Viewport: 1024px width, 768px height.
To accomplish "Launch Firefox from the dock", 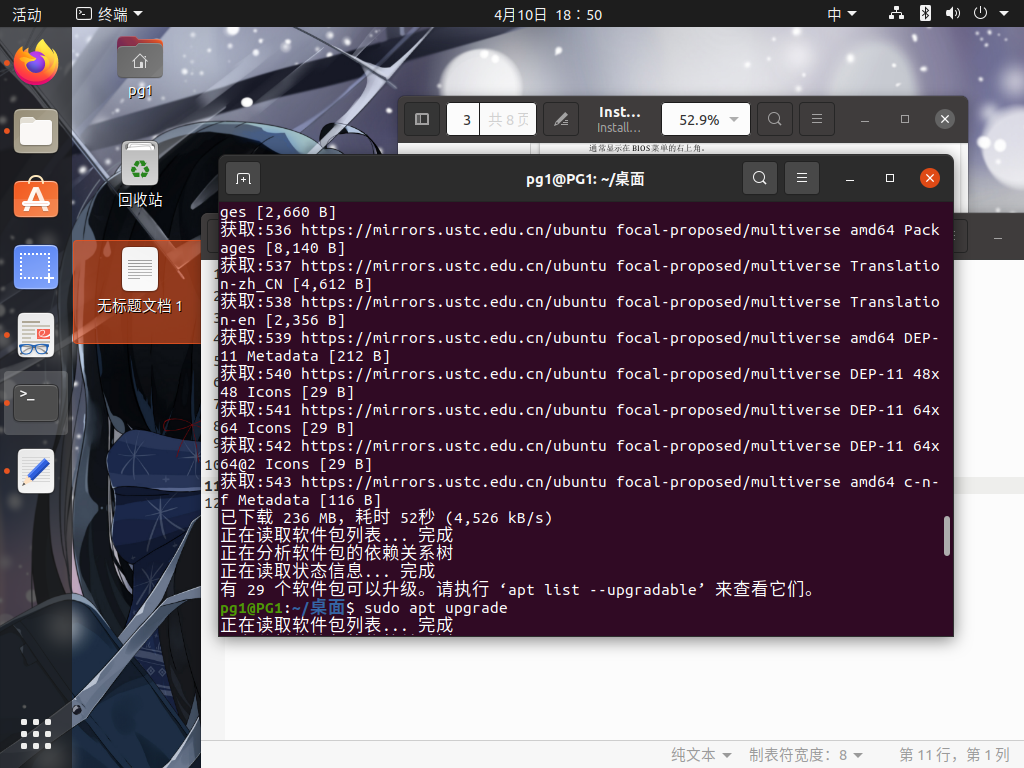I will coord(35,62).
